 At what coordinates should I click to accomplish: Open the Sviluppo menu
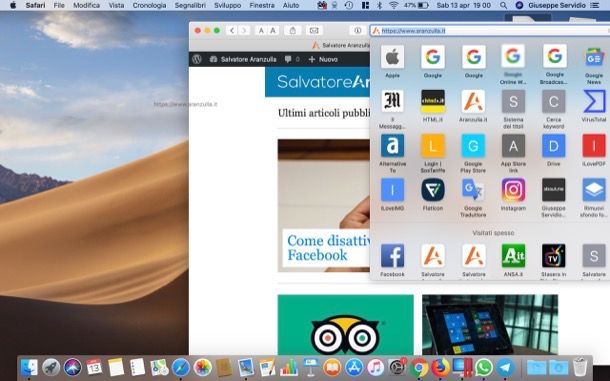point(228,5)
